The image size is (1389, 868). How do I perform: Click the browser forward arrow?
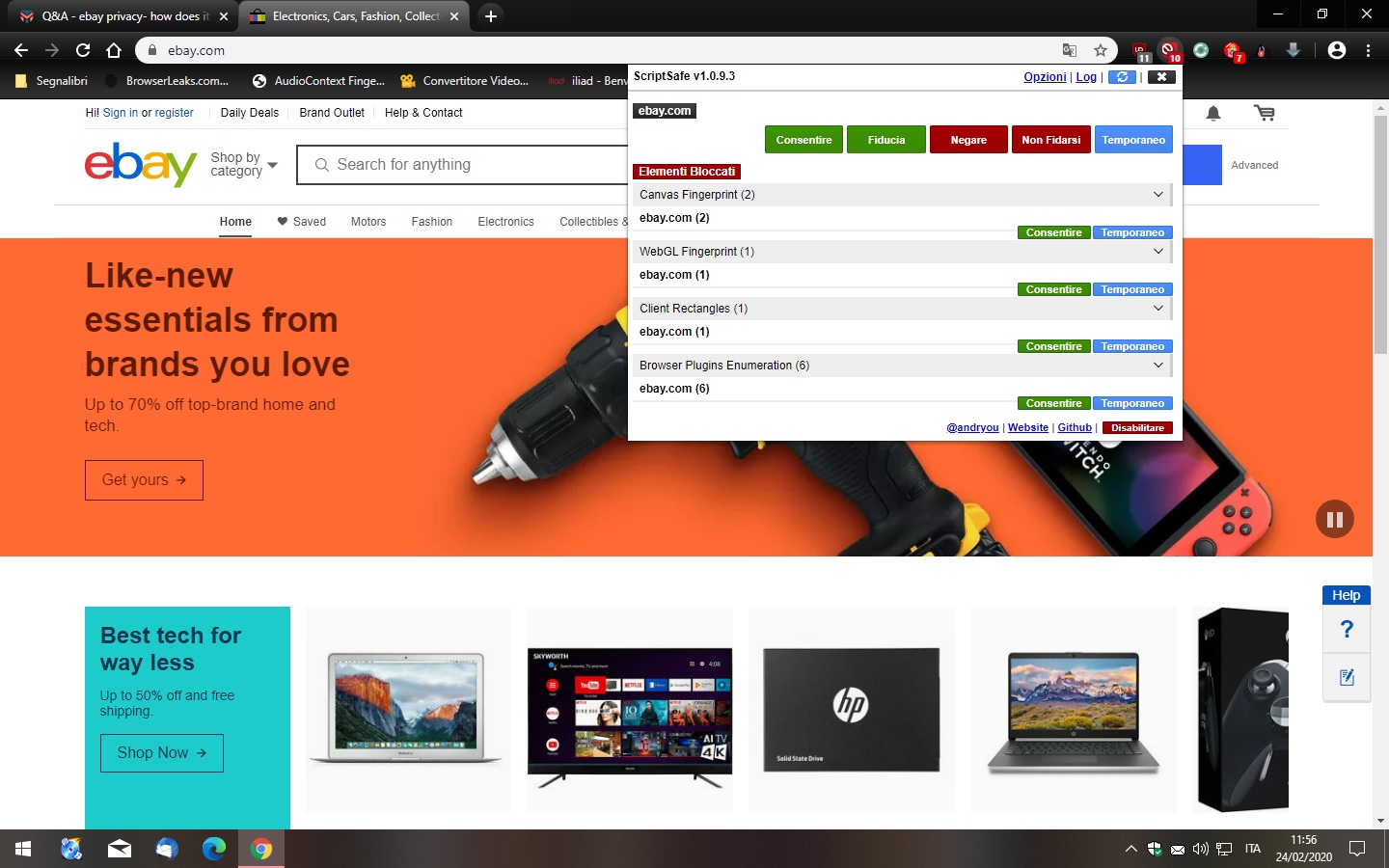point(52,50)
